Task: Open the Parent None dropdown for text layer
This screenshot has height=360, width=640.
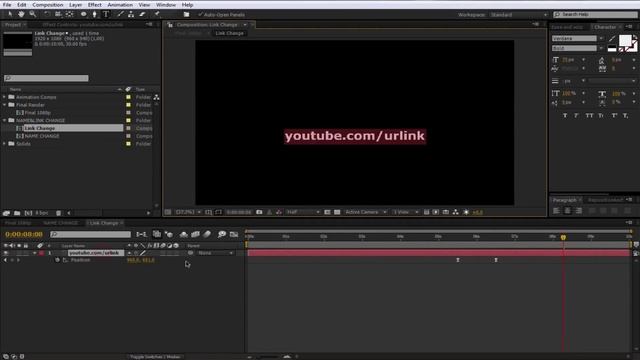Action: [x=216, y=253]
